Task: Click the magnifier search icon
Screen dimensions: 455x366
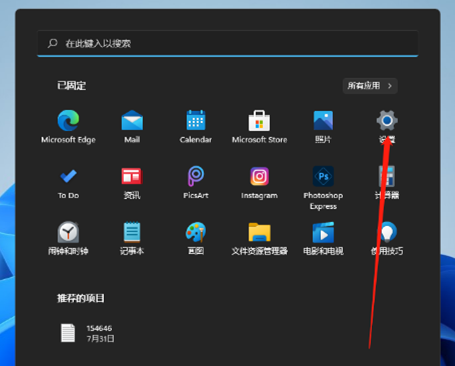Action: pos(53,43)
